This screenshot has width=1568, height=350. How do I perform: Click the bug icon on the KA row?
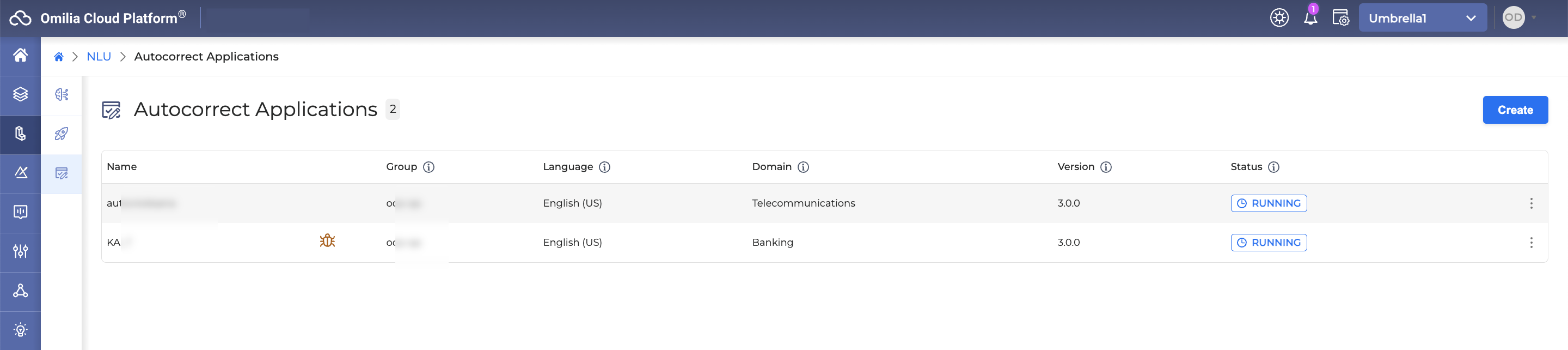(327, 242)
